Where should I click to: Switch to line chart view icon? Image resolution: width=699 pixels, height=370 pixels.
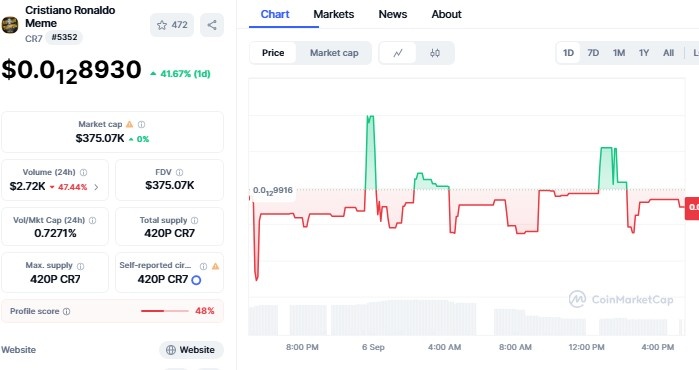pos(398,53)
